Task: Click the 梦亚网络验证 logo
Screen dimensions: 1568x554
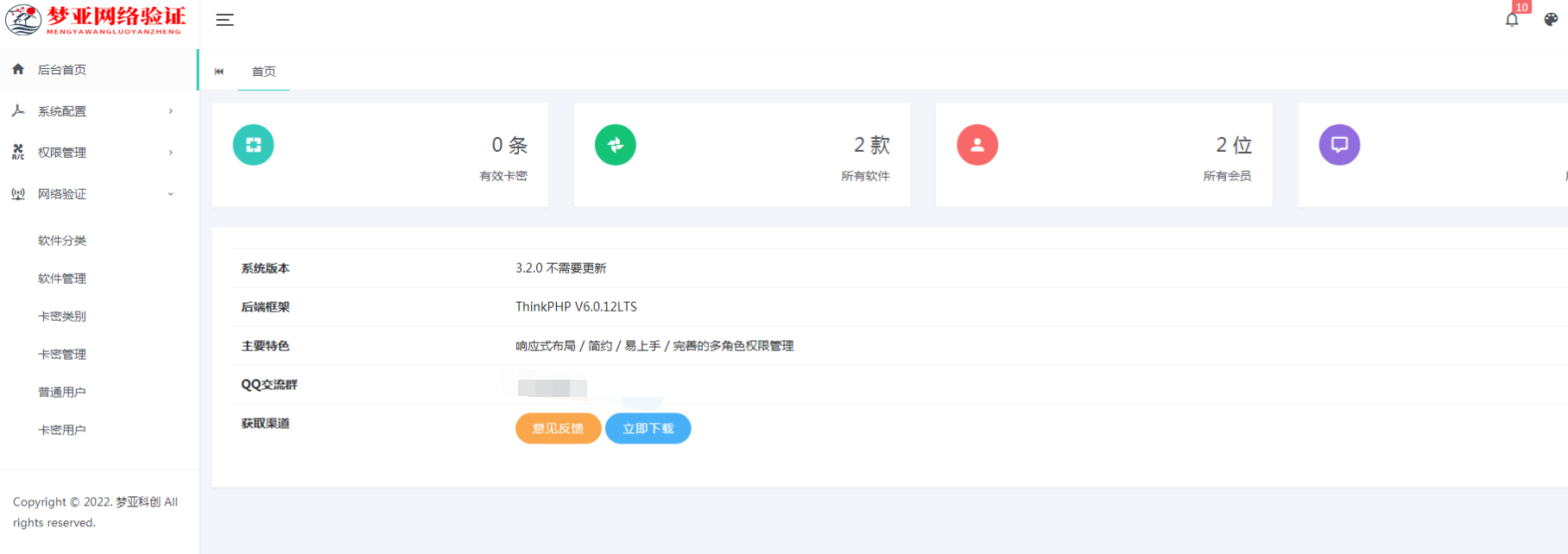Action: pyautogui.click(x=95, y=20)
